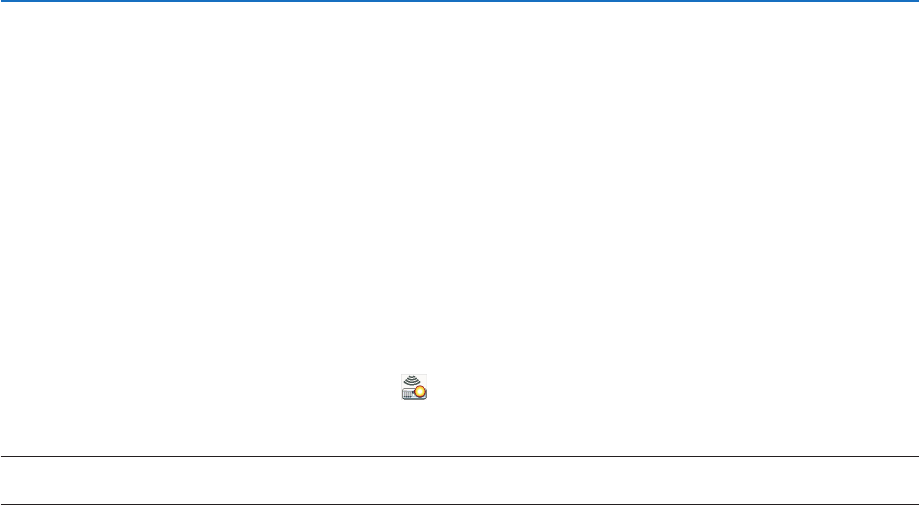The height and width of the screenshot is (505, 919).
Task: Click the projector icon's light background square
Action: (414, 387)
